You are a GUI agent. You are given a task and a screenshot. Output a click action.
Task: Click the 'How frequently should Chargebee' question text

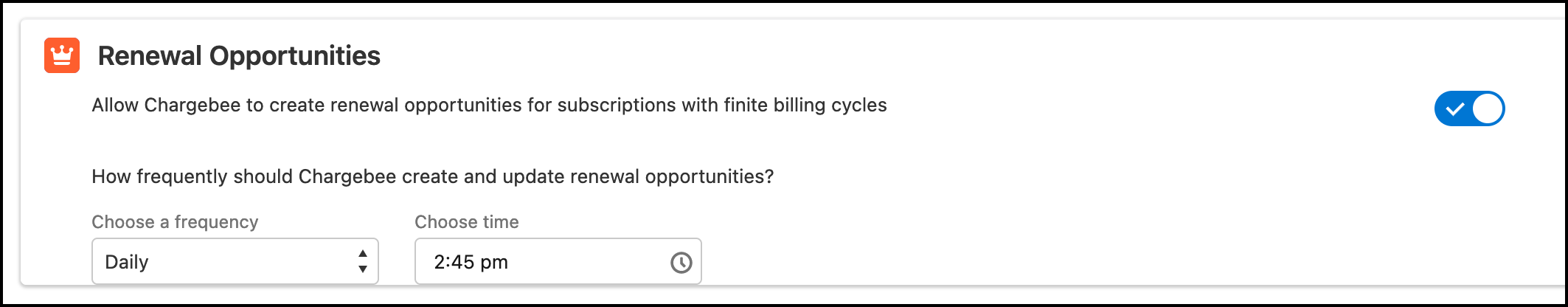click(x=432, y=177)
